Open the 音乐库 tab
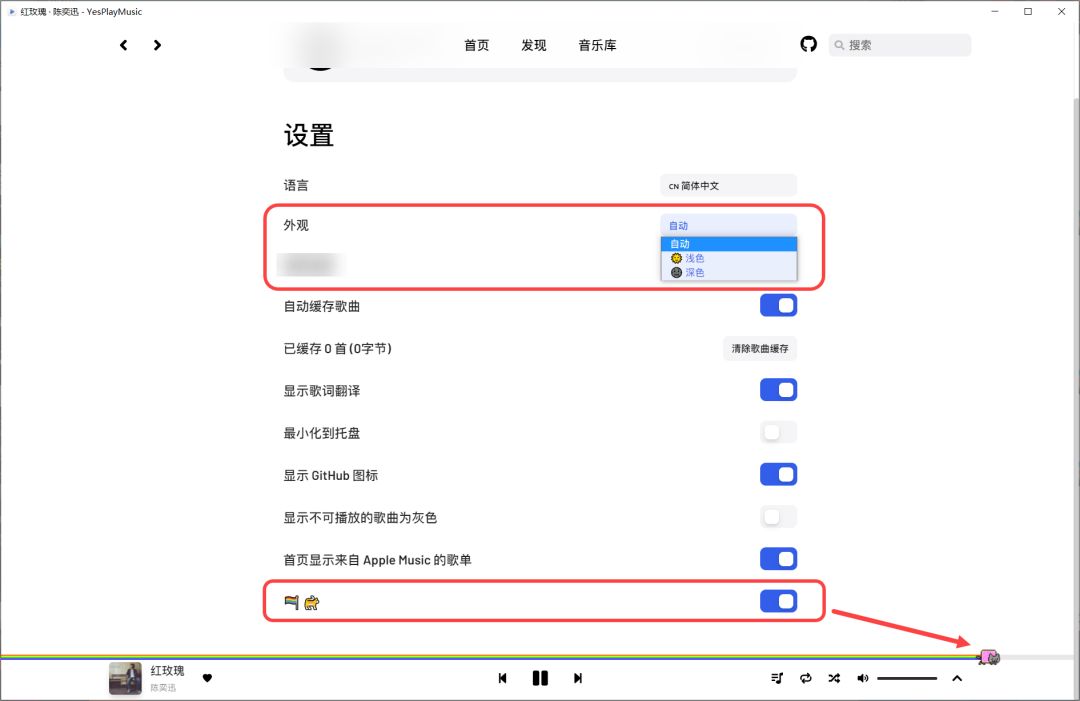 pos(597,45)
